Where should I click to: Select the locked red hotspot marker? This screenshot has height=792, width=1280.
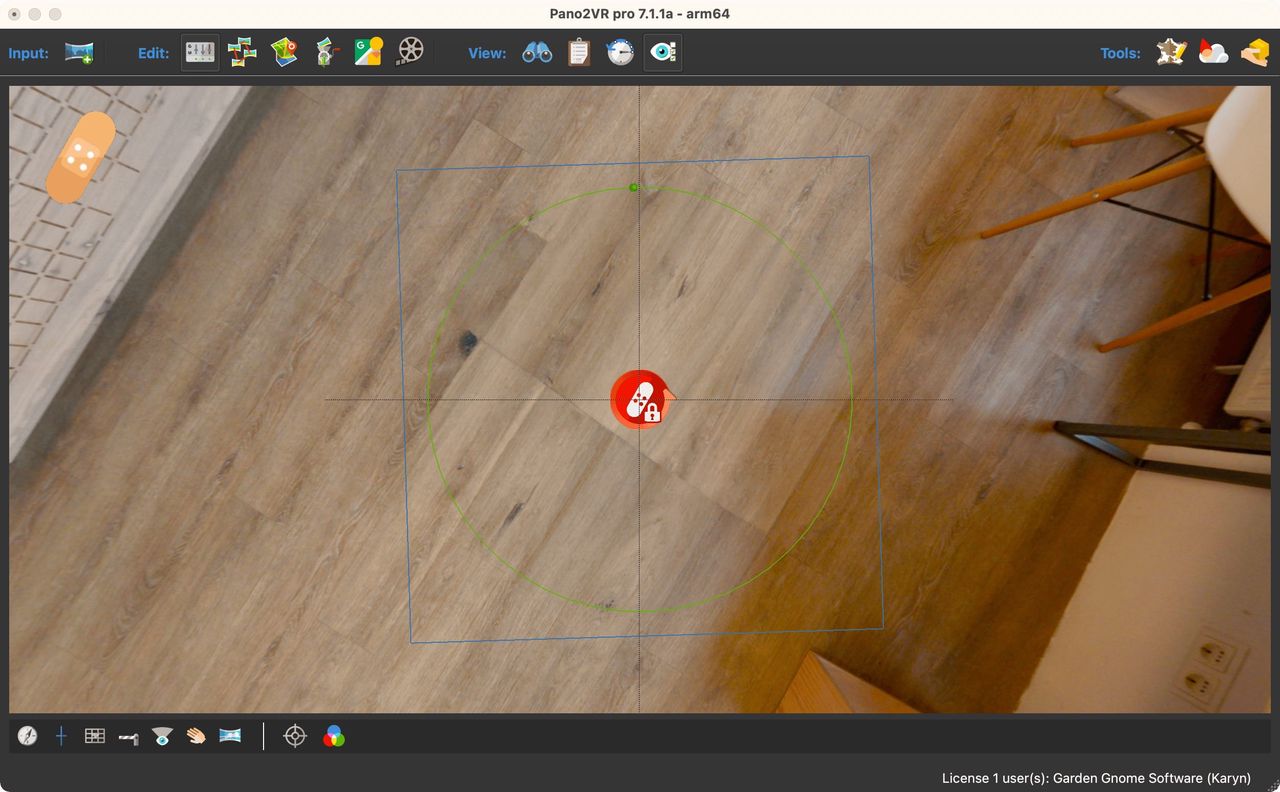640,399
